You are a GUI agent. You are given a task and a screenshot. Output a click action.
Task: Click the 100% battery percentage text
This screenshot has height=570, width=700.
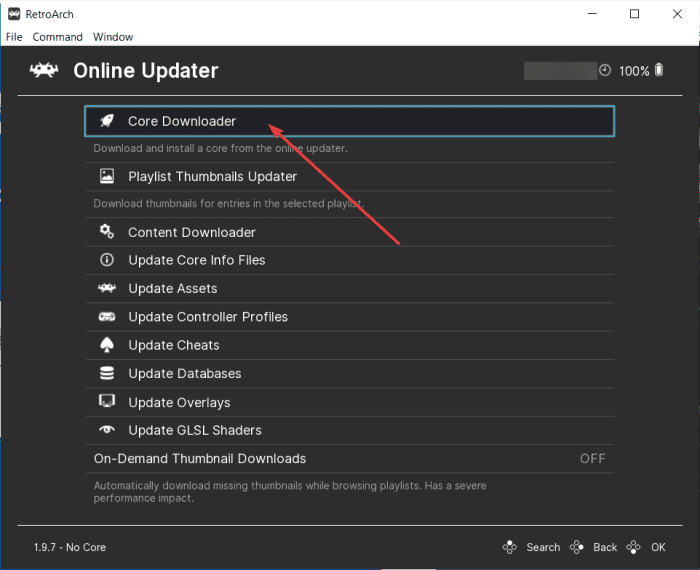click(634, 71)
